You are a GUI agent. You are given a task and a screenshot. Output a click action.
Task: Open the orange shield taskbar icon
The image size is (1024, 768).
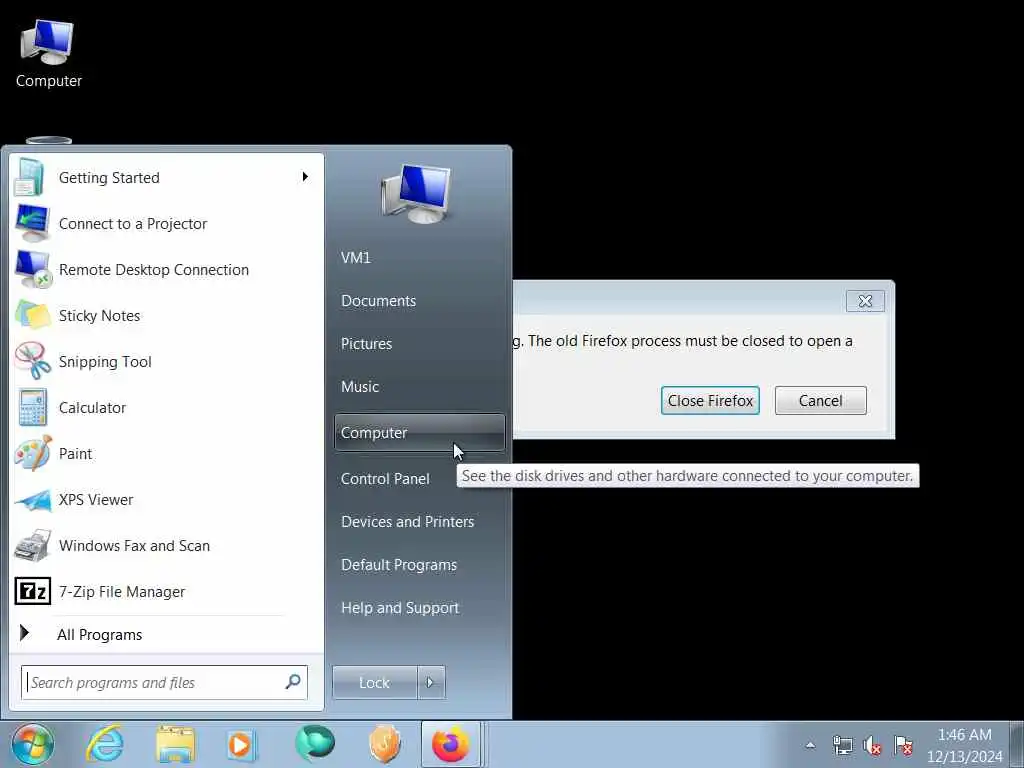(x=385, y=744)
